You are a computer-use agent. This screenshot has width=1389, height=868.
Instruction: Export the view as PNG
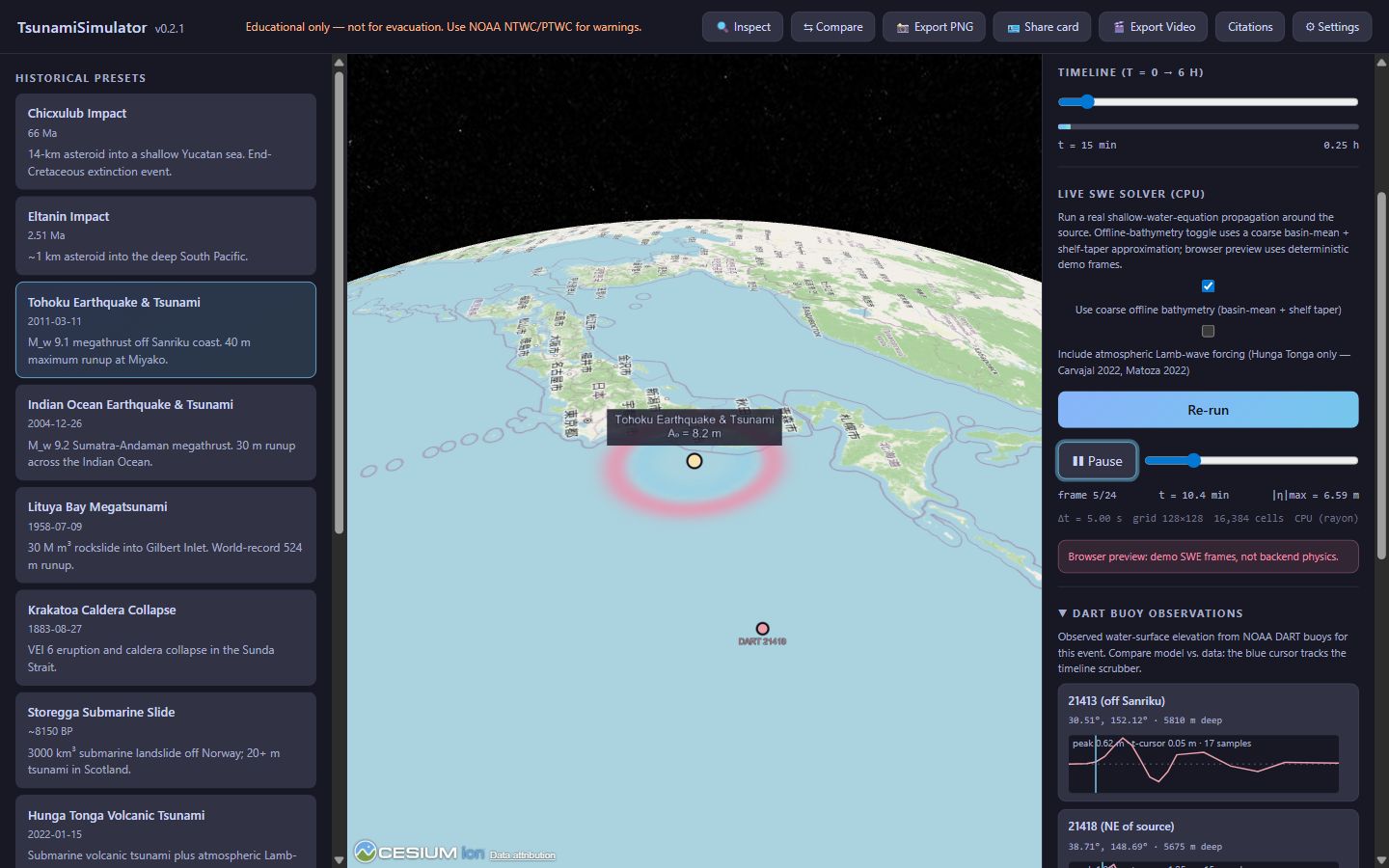click(x=934, y=27)
